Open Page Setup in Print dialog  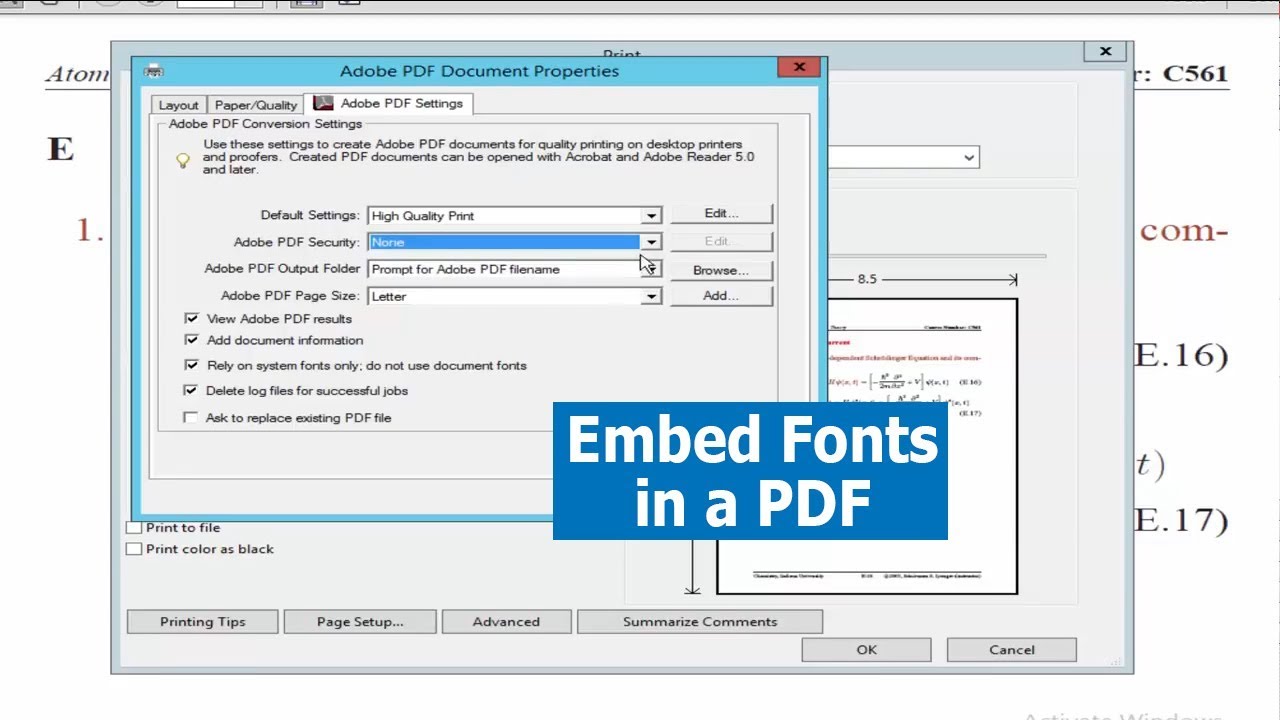click(x=360, y=622)
